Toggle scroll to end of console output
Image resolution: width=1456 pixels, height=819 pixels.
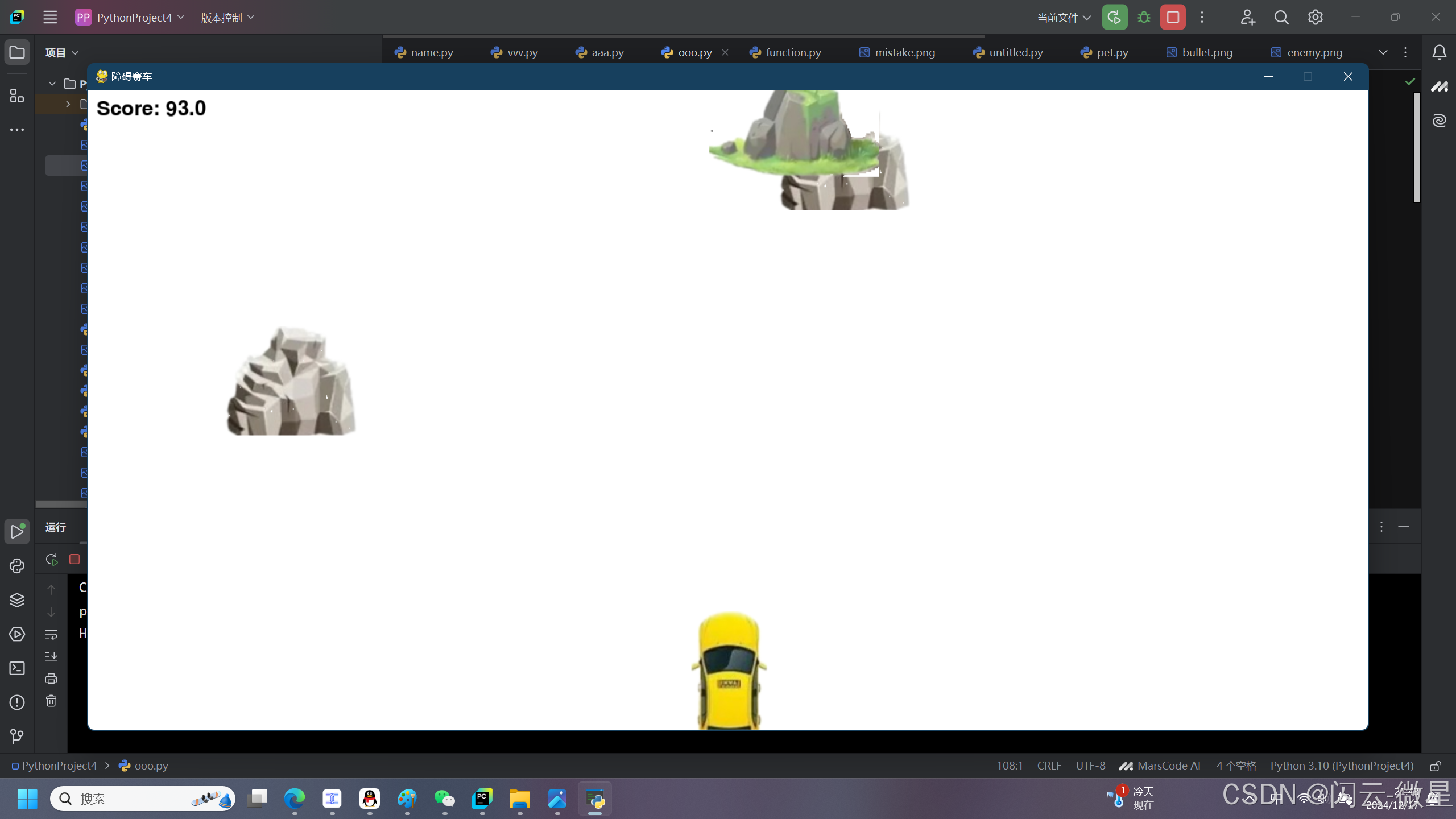pos(51,656)
